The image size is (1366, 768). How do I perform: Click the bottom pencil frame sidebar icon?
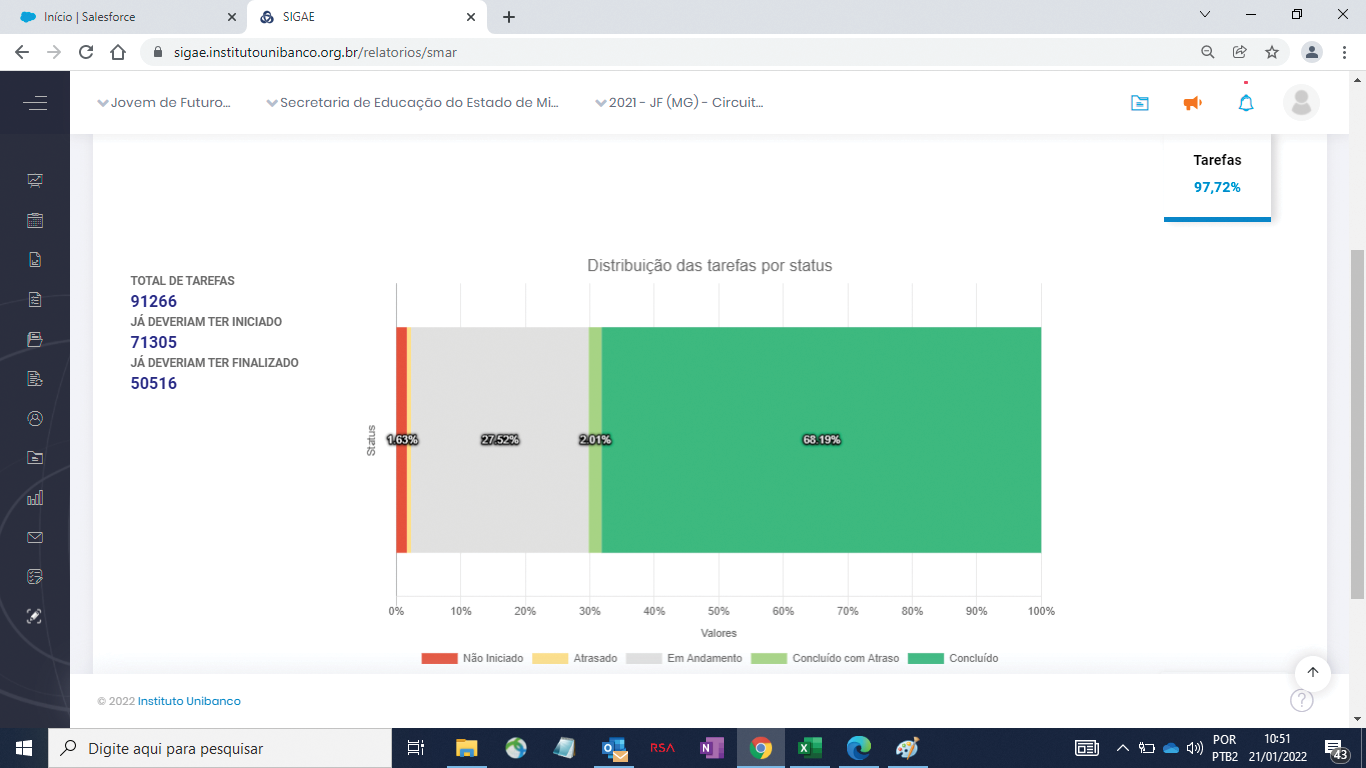click(35, 616)
